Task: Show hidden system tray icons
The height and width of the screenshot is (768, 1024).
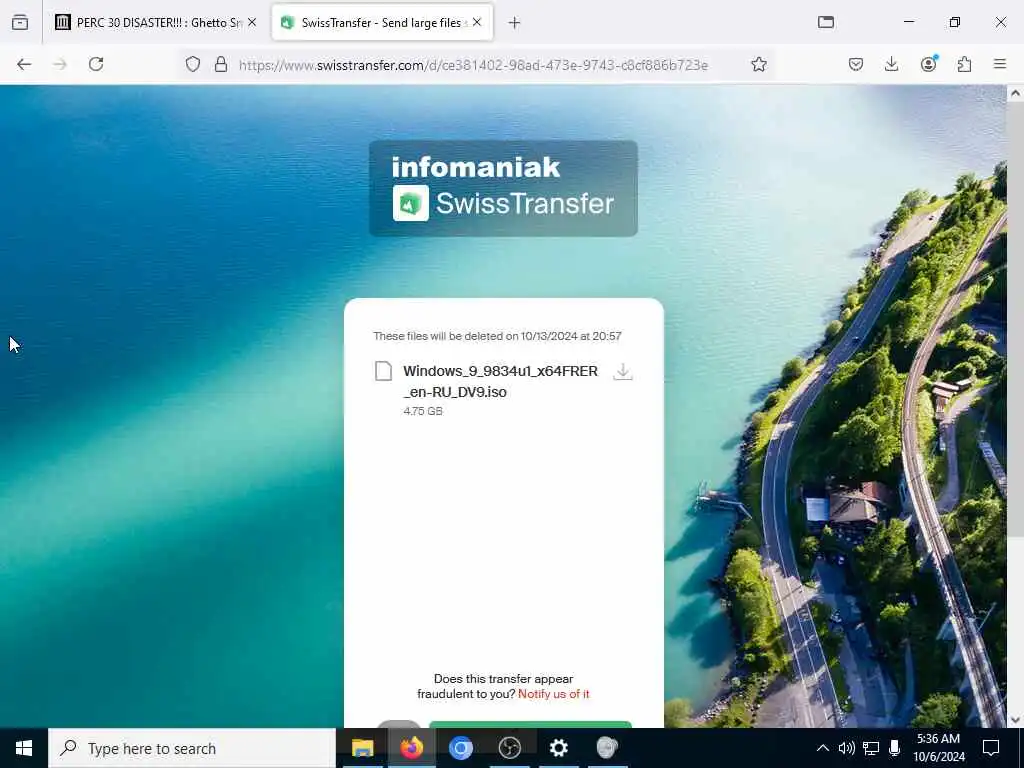Action: tap(823, 748)
